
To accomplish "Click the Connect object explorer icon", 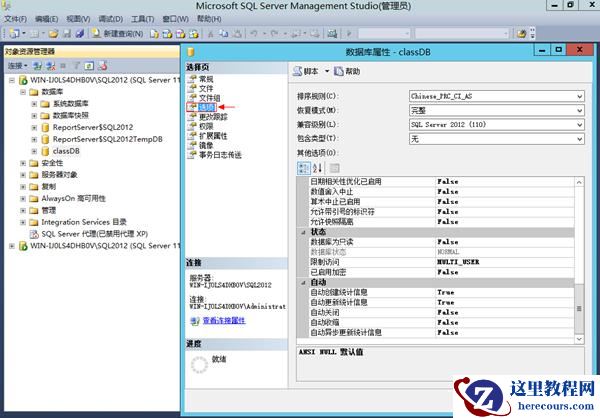I will pyautogui.click(x=37, y=66).
